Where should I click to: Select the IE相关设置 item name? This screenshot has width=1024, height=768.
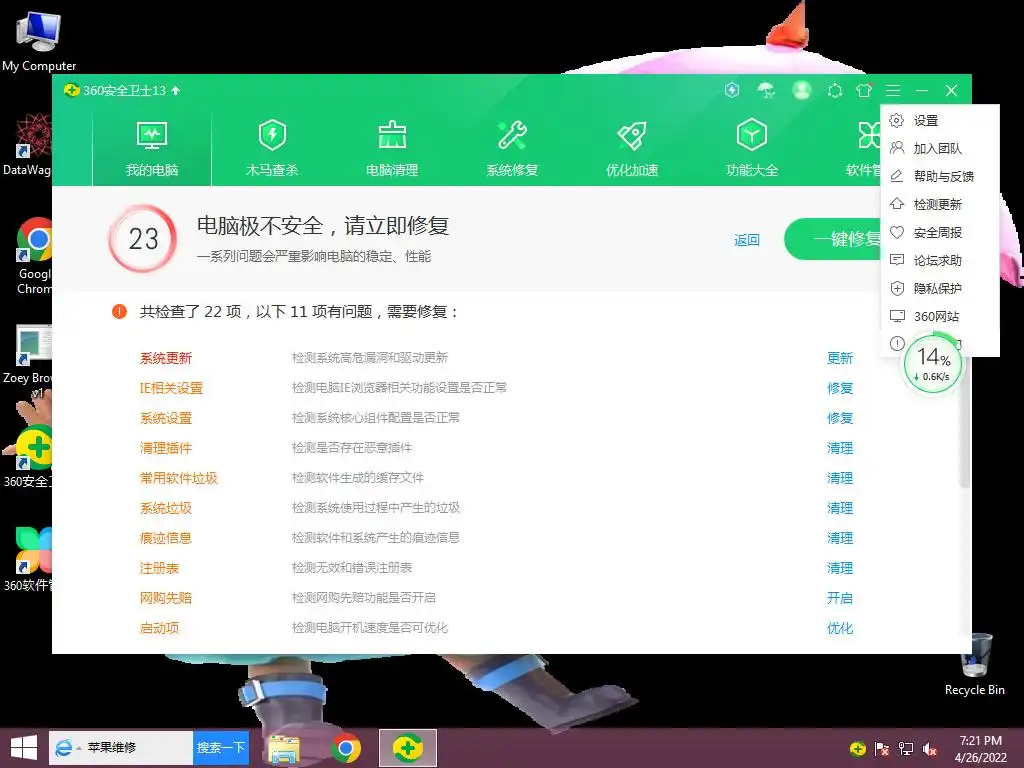click(x=171, y=388)
